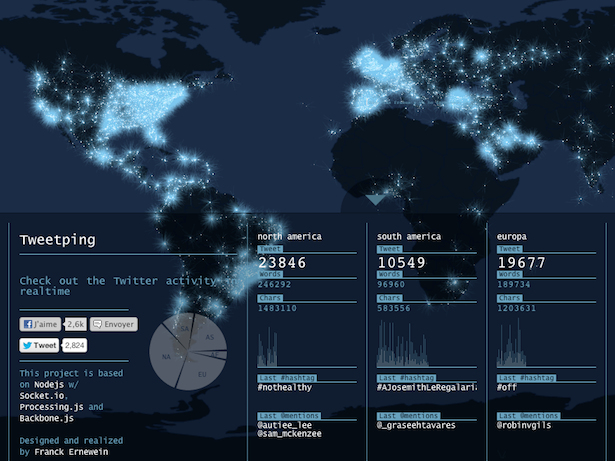Click the Facebook J'aime like button
615x461 pixels.
pos(41,325)
